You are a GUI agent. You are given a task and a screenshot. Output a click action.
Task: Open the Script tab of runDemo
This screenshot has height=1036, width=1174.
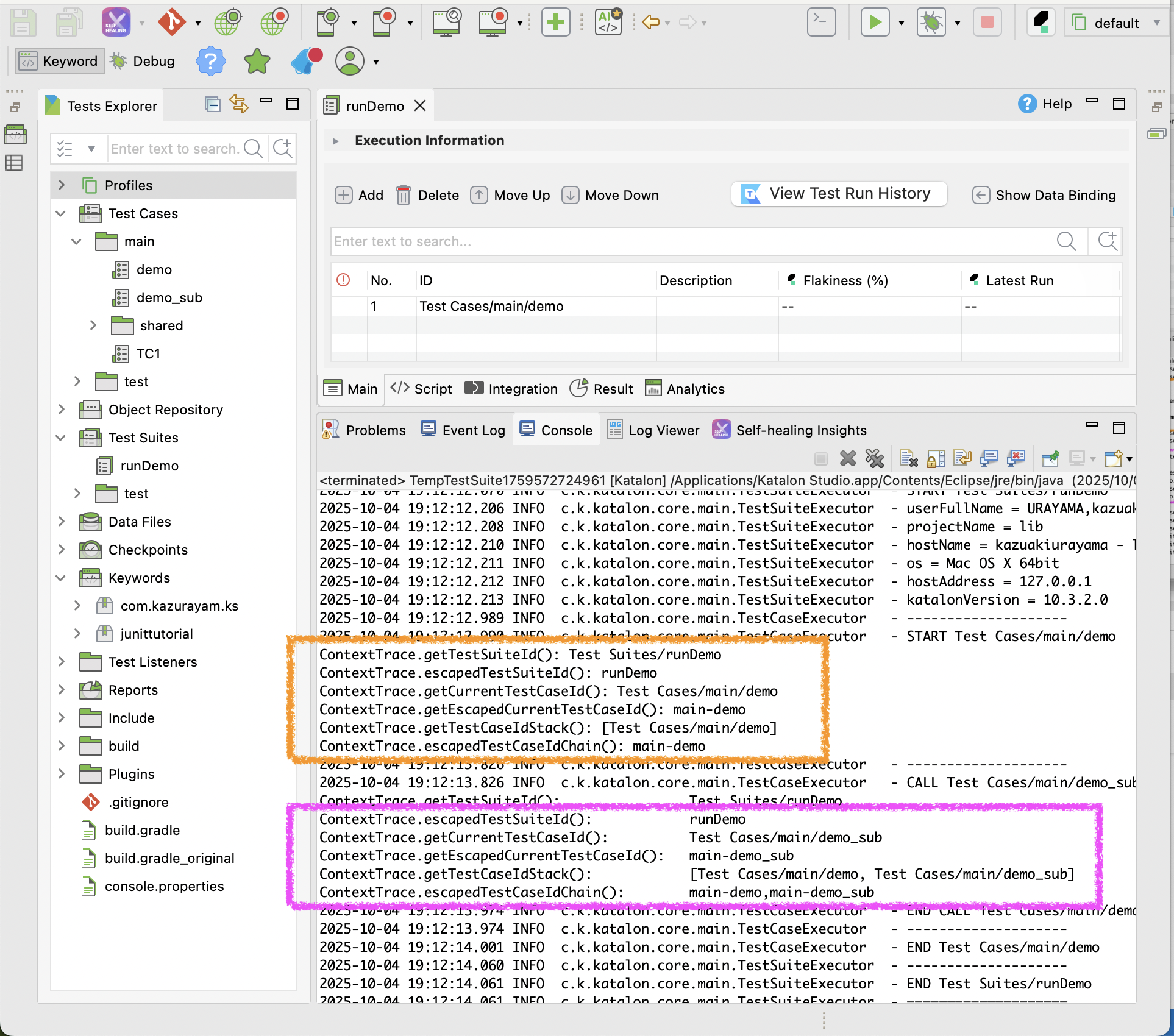coord(422,389)
